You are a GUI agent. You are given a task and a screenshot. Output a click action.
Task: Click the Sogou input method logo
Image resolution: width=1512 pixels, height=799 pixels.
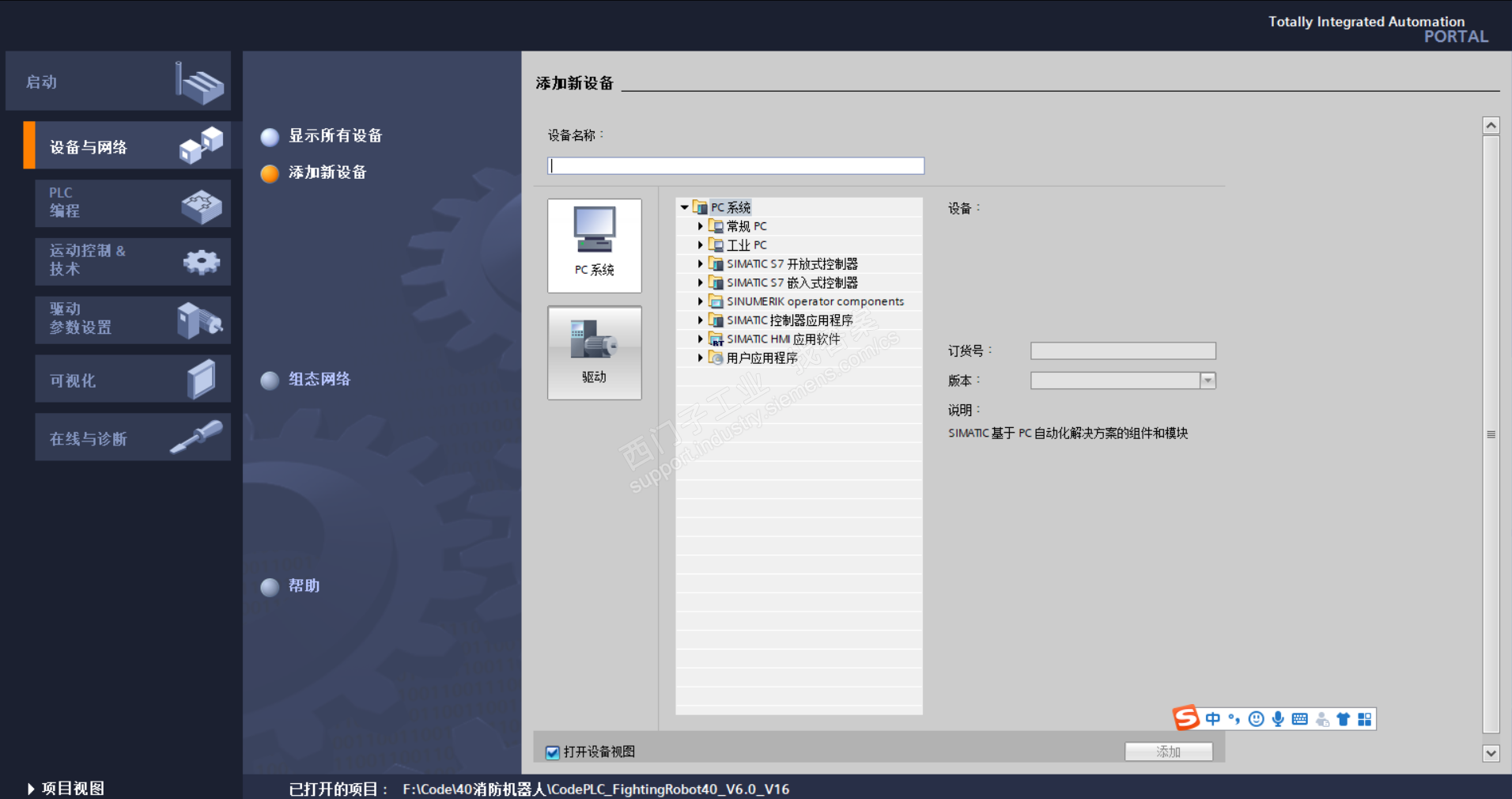point(1185,718)
